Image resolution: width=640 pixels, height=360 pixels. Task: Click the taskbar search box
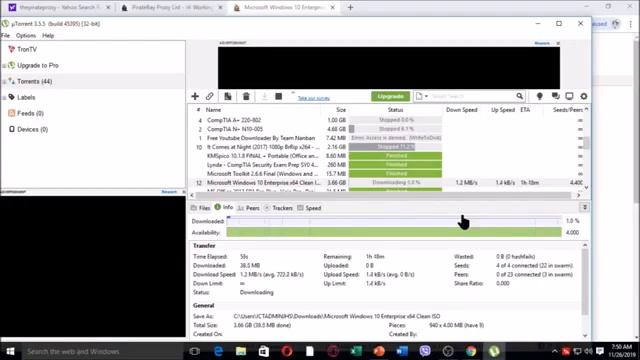102,351
